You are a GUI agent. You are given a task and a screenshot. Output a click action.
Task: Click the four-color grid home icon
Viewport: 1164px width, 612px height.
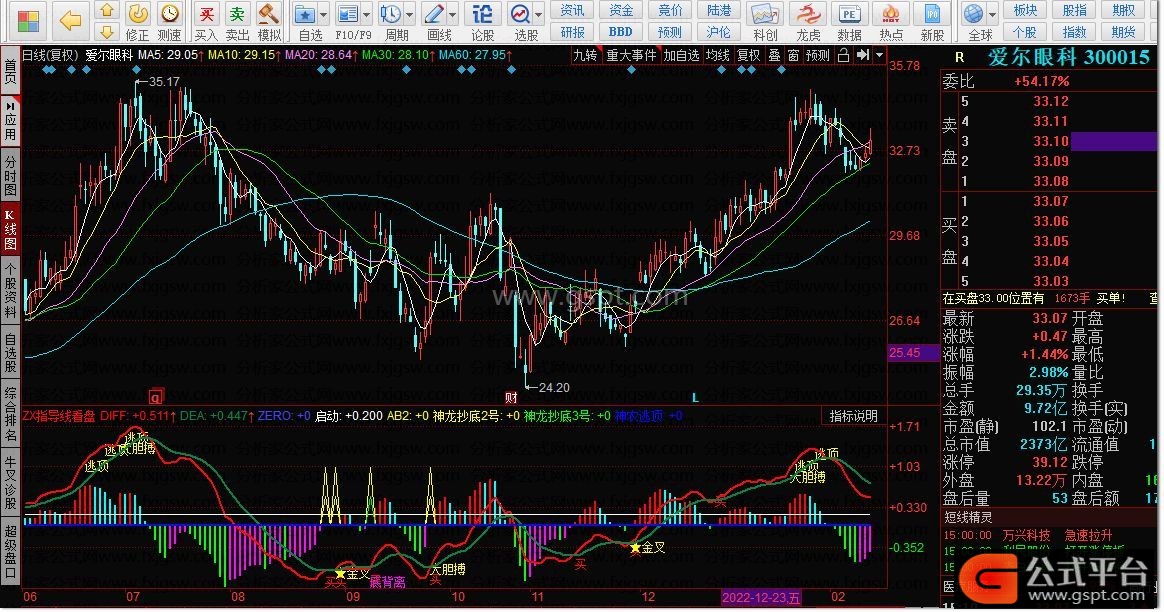click(28, 21)
